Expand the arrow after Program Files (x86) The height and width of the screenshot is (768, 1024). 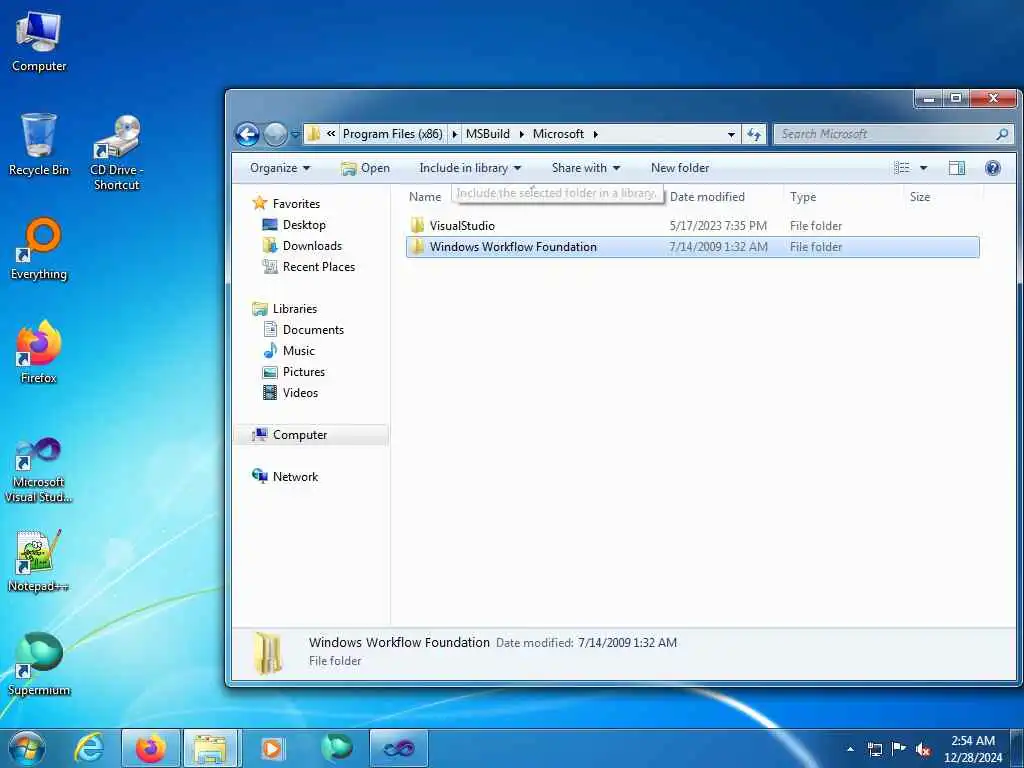pyautogui.click(x=455, y=134)
